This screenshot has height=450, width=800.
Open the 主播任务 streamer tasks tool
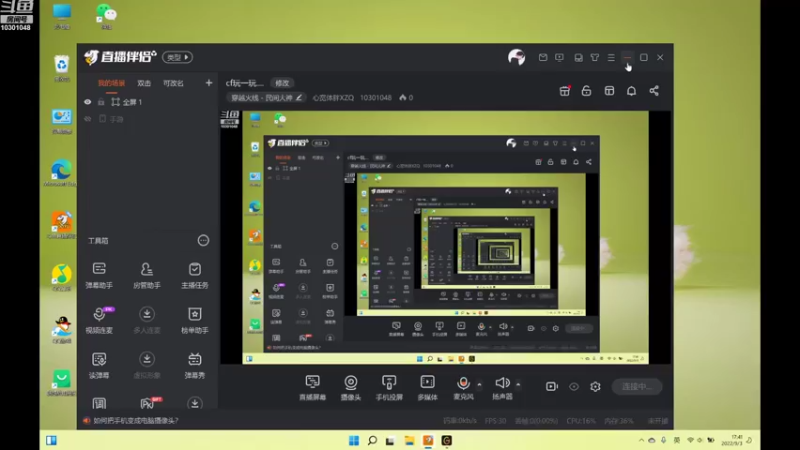pos(194,275)
